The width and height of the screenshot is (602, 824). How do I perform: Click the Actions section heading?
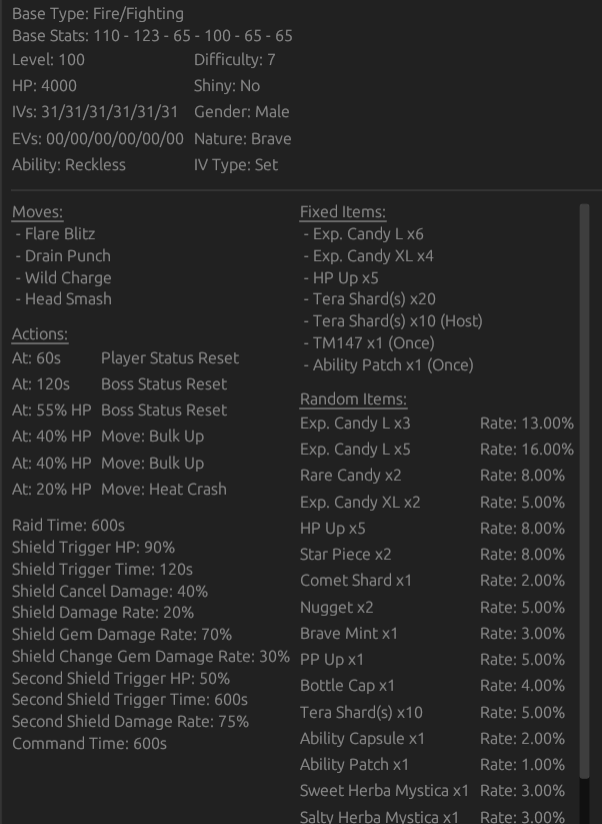40,334
